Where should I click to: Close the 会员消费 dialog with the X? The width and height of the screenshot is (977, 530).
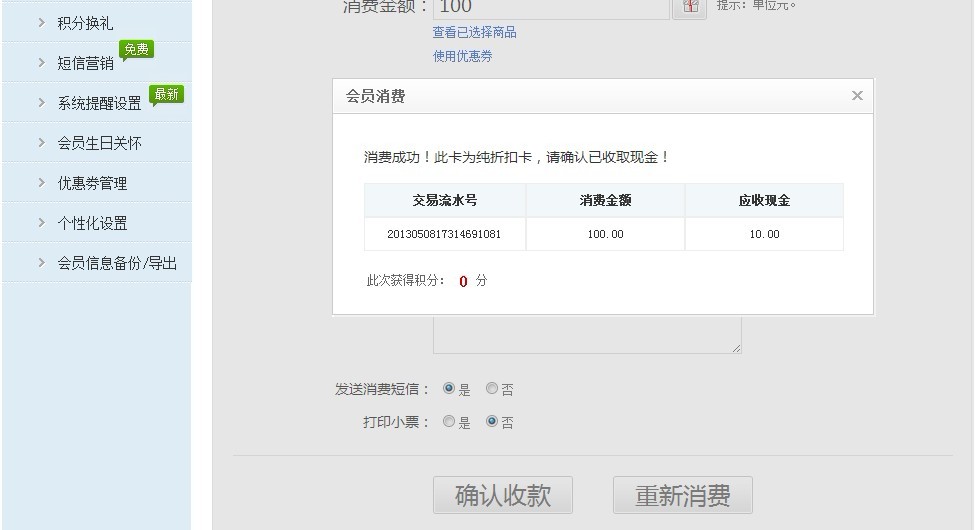857,96
